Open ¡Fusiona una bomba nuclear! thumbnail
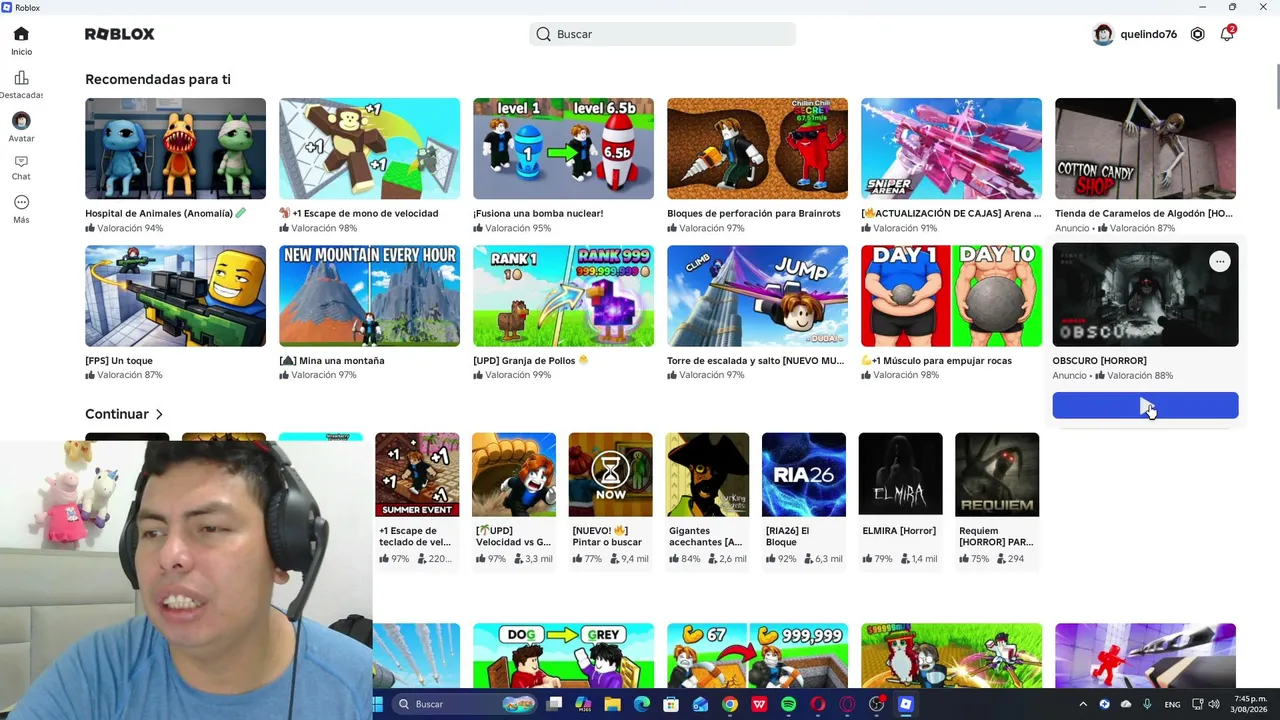The image size is (1280, 720). (x=563, y=149)
